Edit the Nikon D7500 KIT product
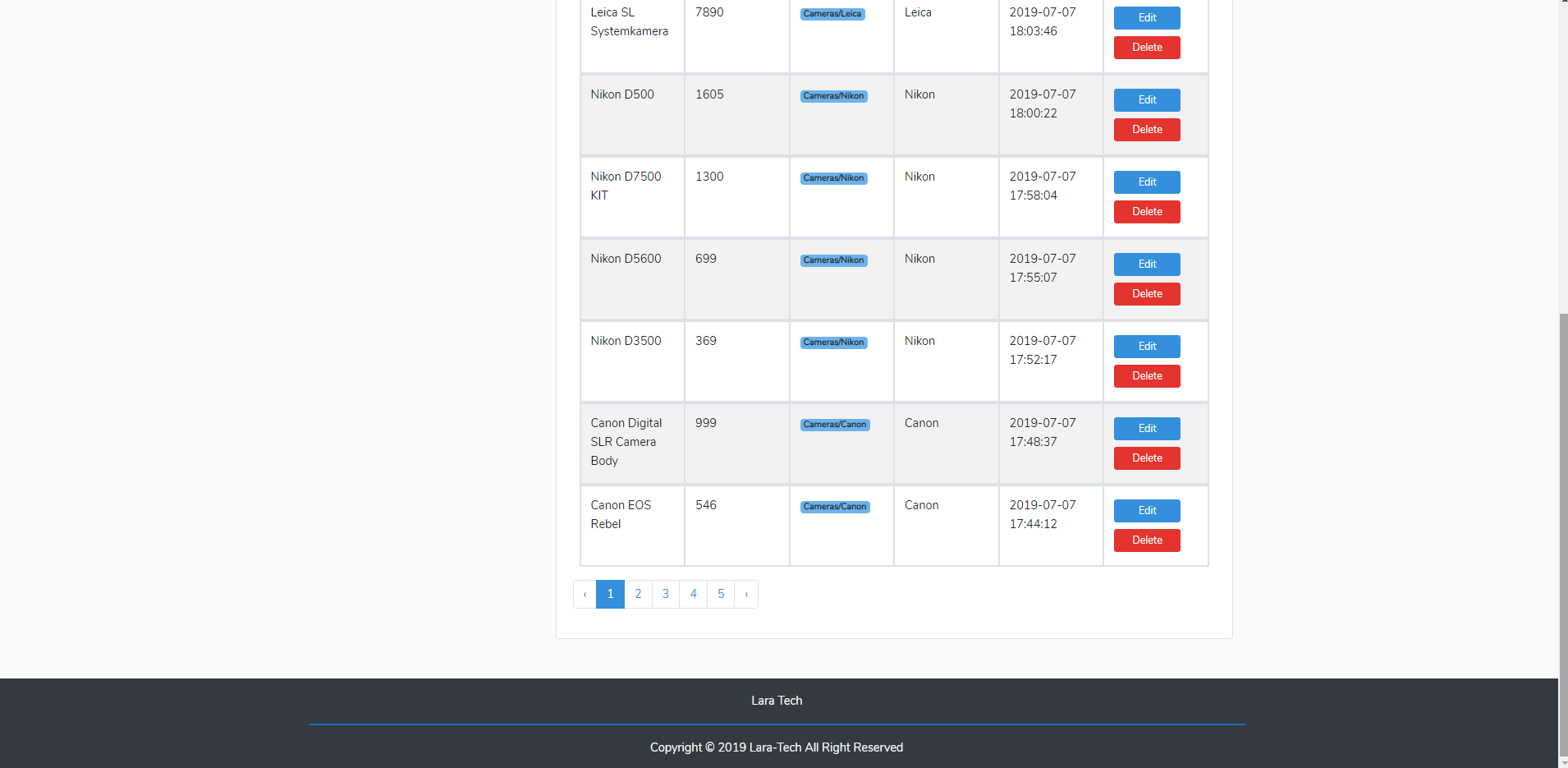 (x=1147, y=182)
